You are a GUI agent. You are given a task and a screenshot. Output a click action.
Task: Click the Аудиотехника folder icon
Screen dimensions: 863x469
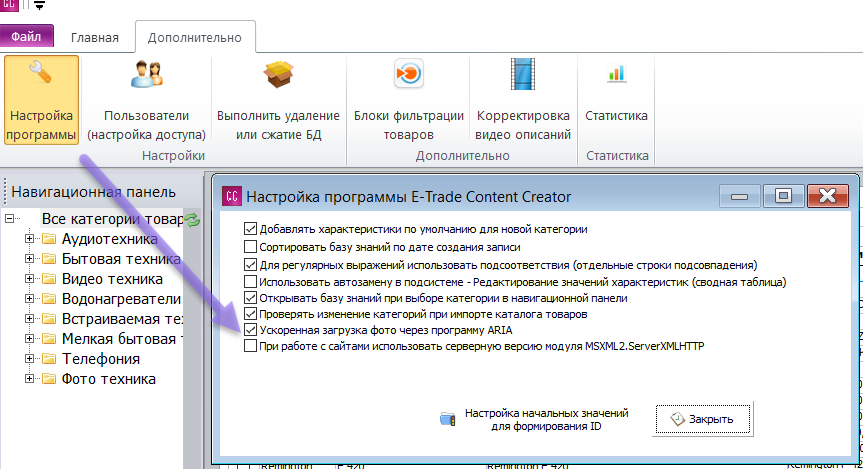click(x=50, y=239)
